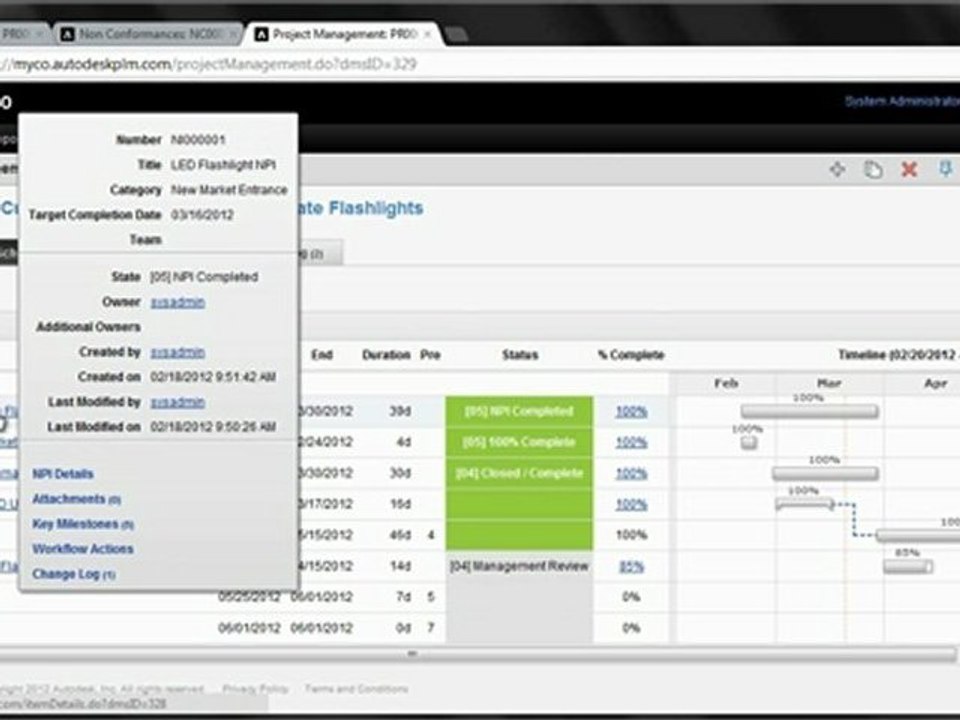Viewport: 960px width, 720px height.
Task: Open the new-tab button
Action: click(456, 36)
